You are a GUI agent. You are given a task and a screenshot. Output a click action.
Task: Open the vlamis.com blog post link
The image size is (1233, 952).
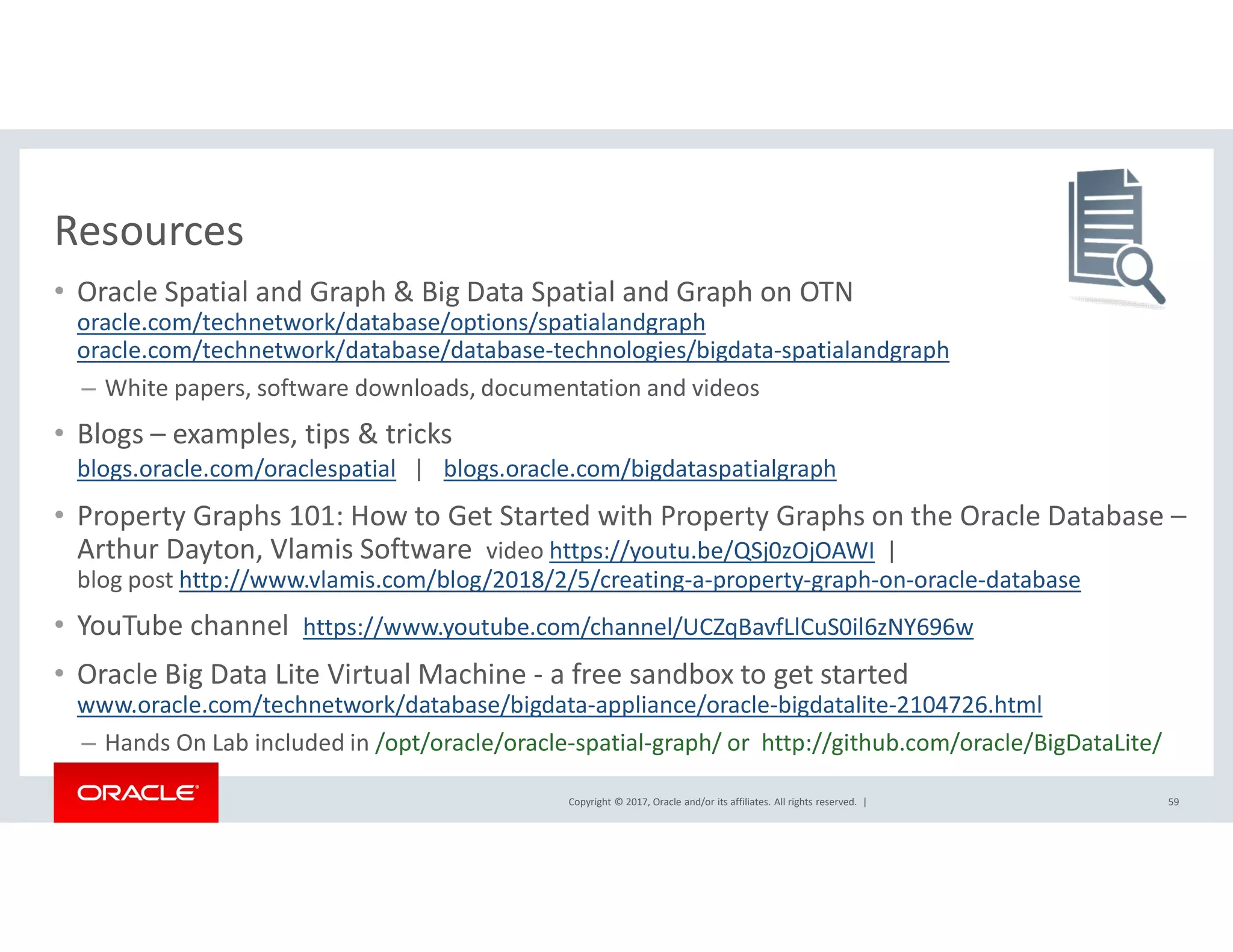point(630,580)
